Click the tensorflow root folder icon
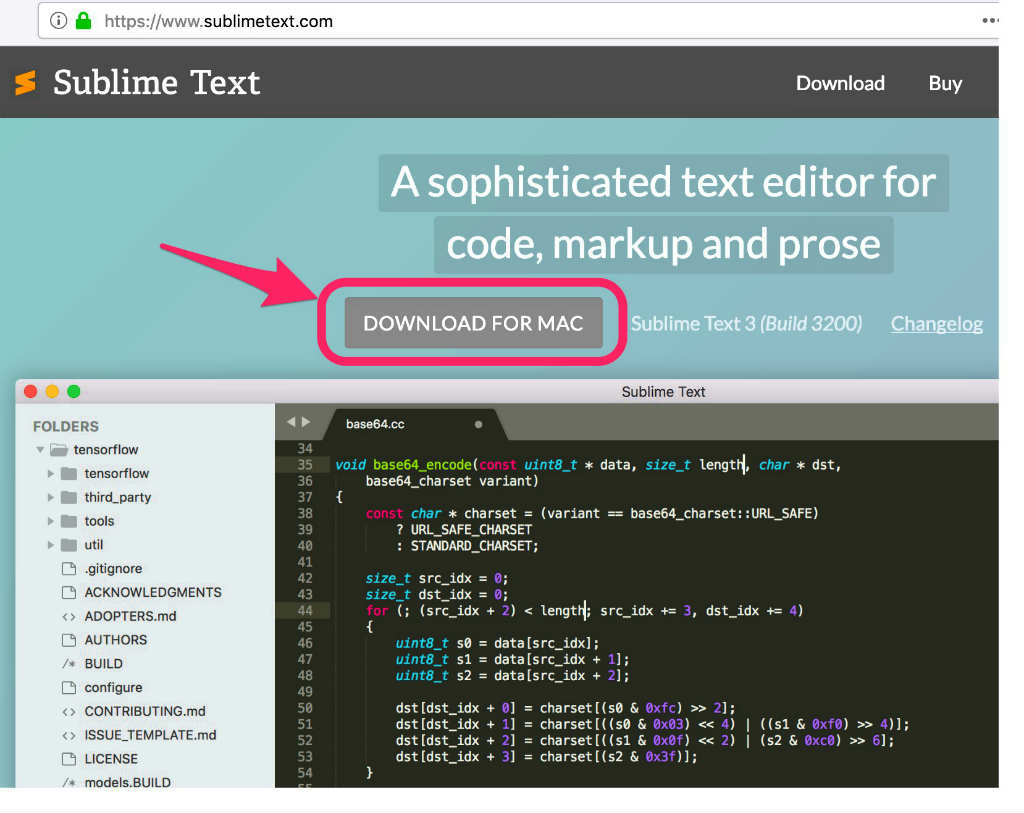Screen dimensions: 1024x813 coord(59,450)
